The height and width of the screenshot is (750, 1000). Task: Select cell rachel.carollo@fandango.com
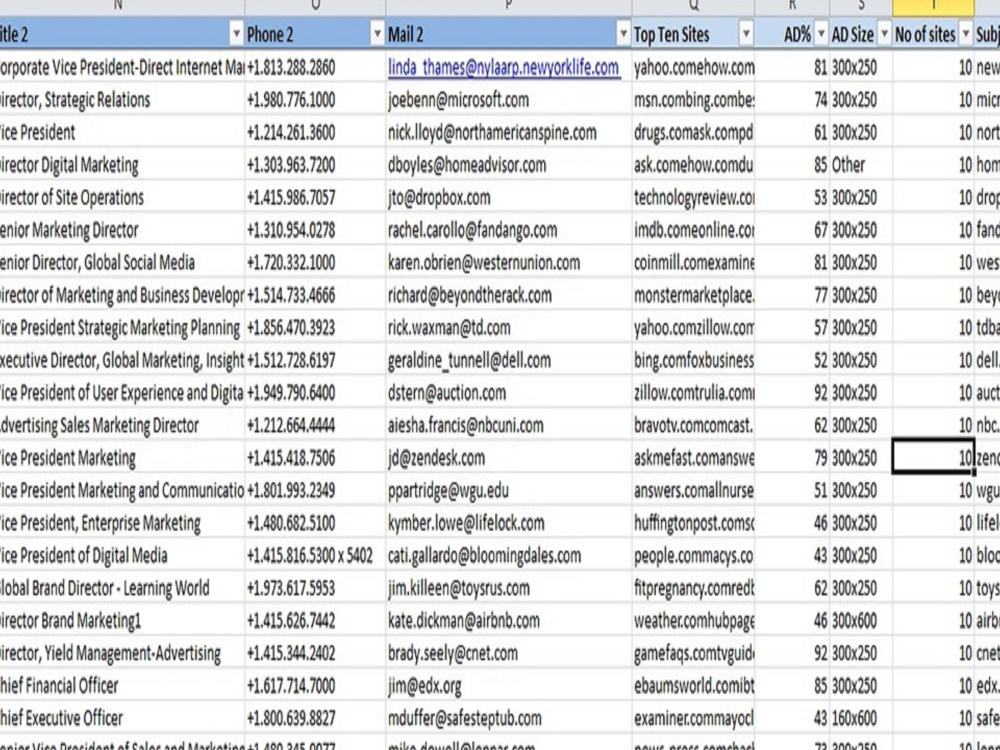tap(508, 230)
